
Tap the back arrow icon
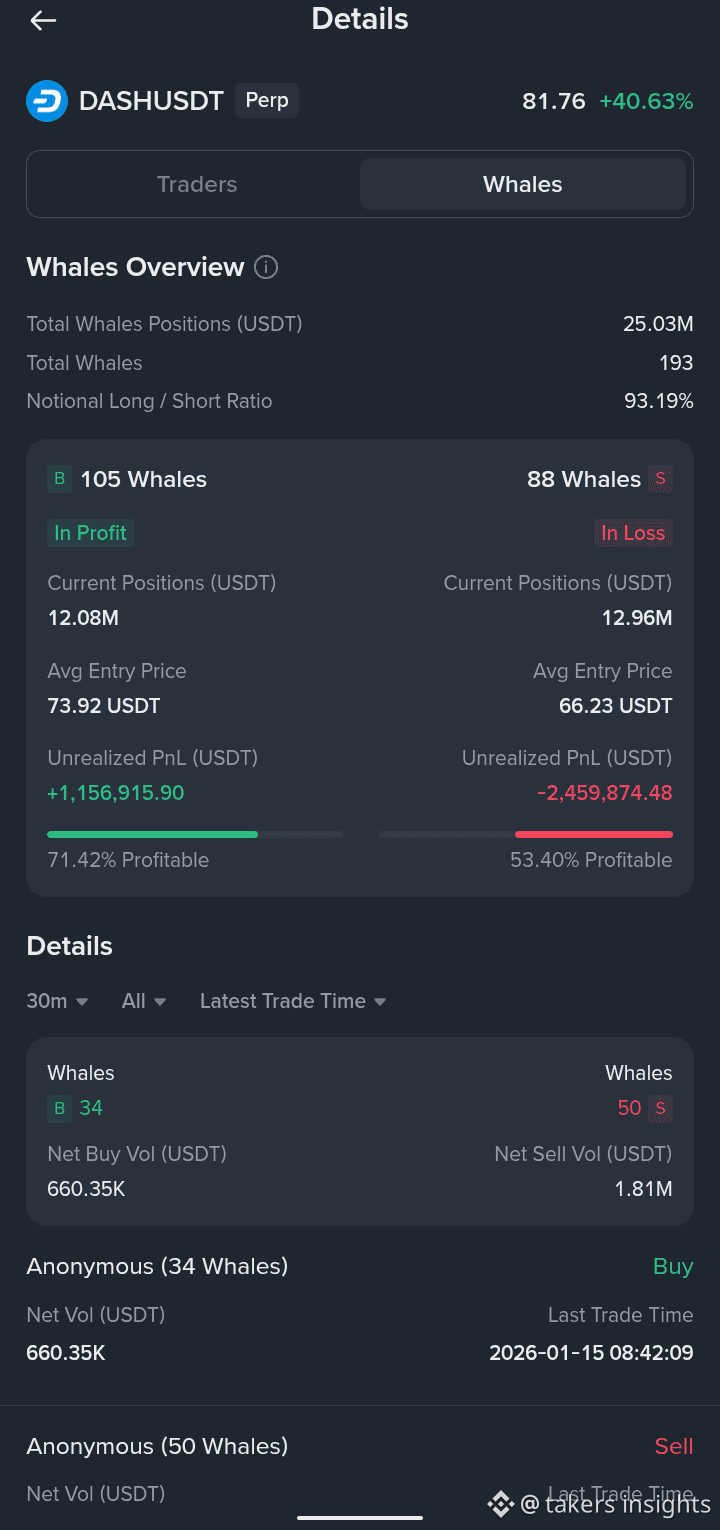point(43,21)
